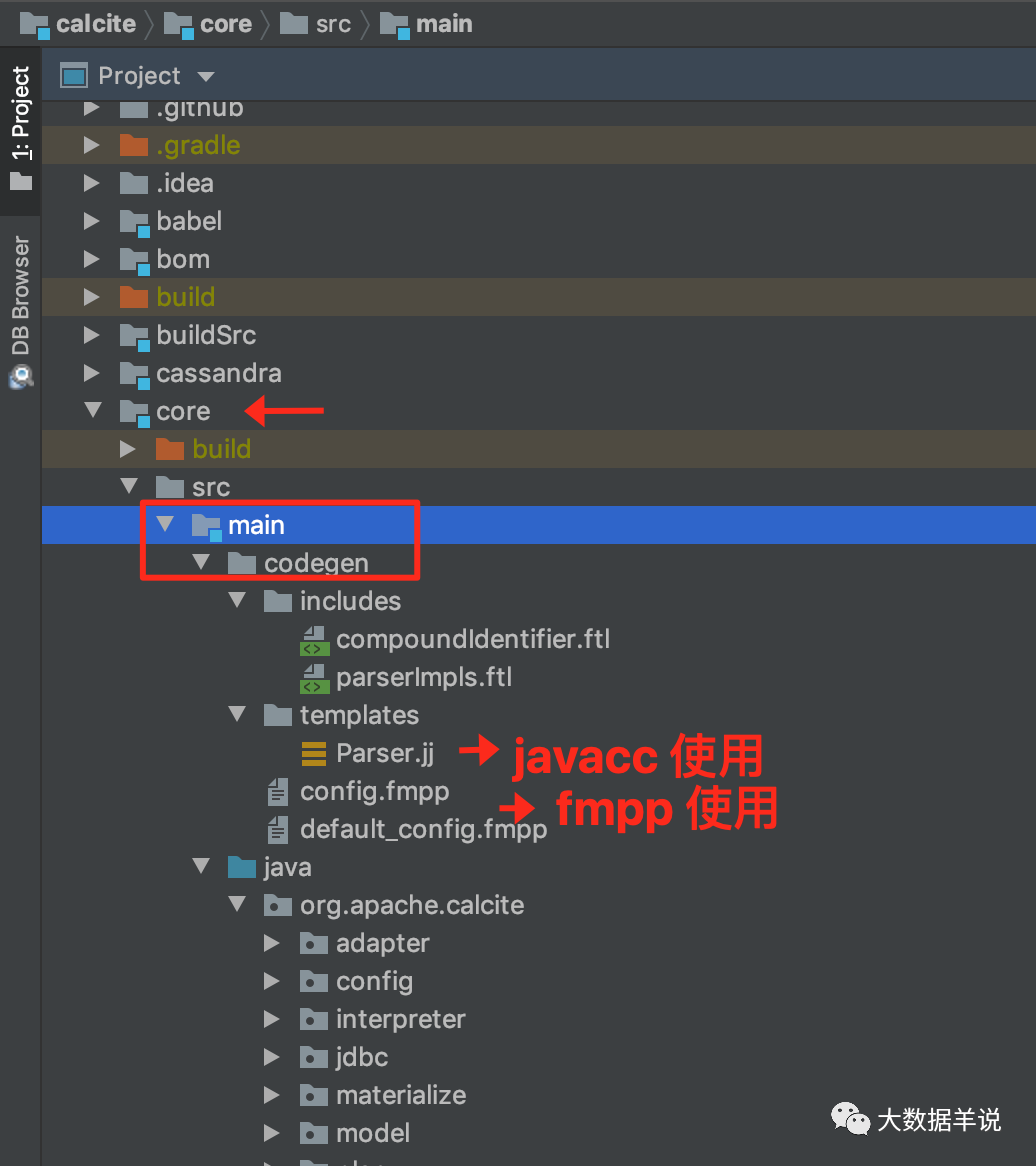Screen dimensions: 1036x1166
Task: Open default_config.fmpp file
Action: pos(424,829)
